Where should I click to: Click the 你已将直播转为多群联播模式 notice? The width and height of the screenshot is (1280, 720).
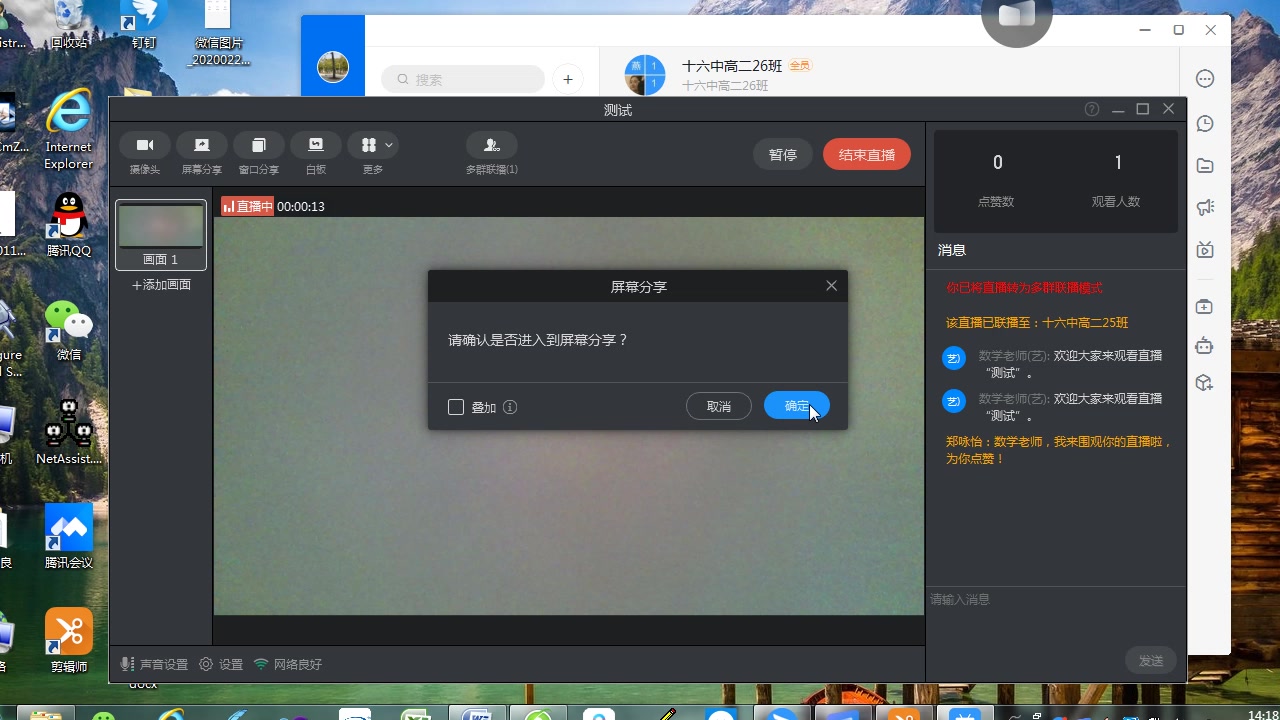(1024, 288)
